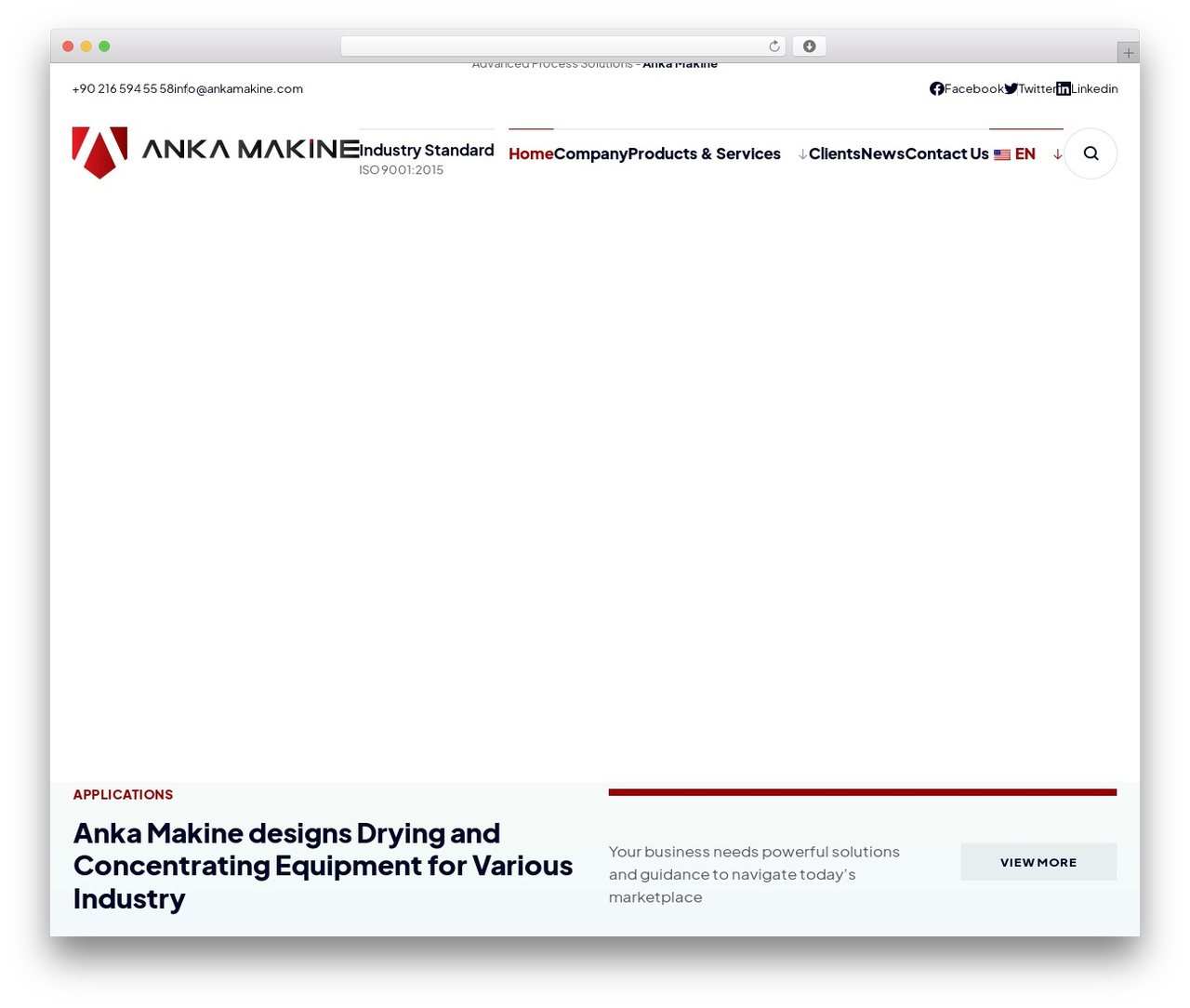Open a new browser tab
This screenshot has height=1008, width=1190.
point(1128,53)
